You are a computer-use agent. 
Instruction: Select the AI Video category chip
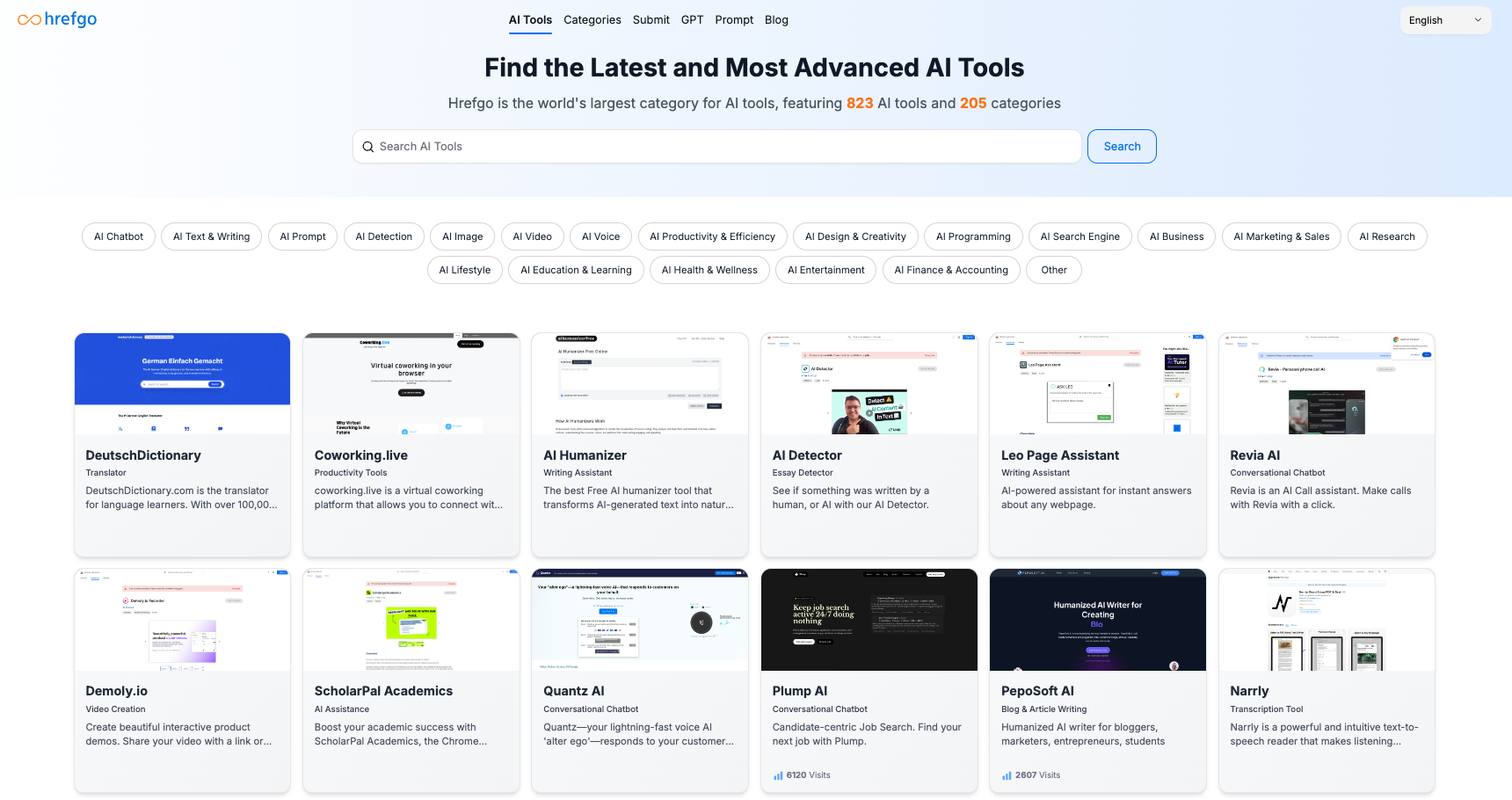pos(533,236)
